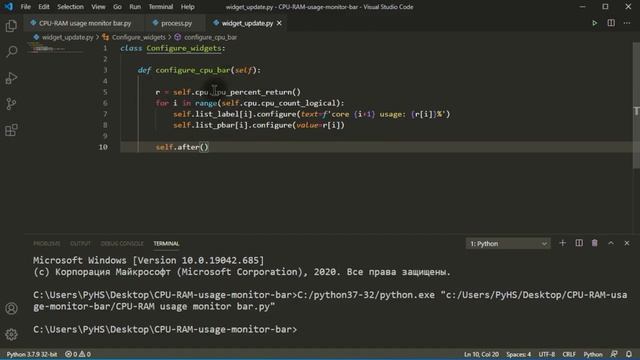The height and width of the screenshot is (360, 640).
Task: Click the terminal prompt input line
Action: [x=165, y=329]
